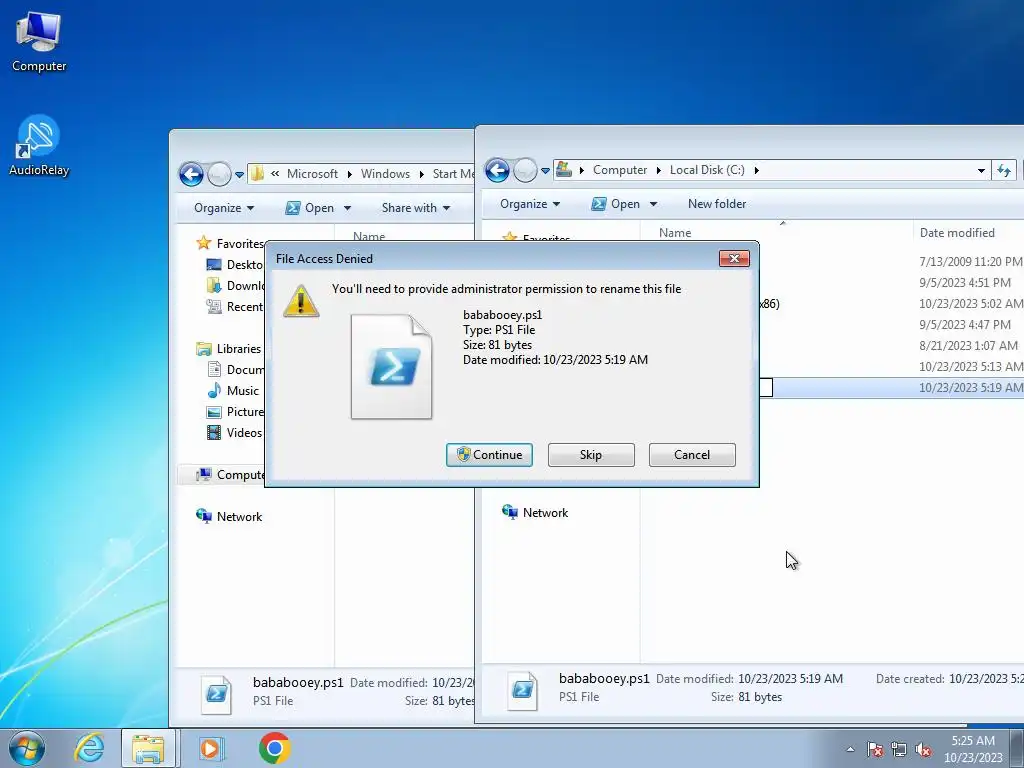Click bababooey.ps1 icon in Local Disk details pane
This screenshot has width=1024, height=768.
click(523, 691)
